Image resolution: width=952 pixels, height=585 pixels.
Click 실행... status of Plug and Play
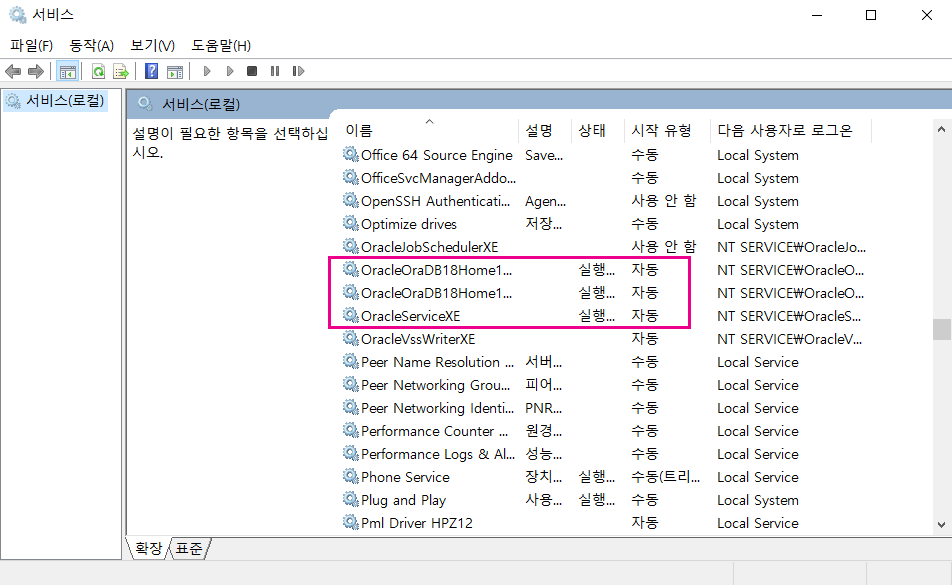click(596, 500)
